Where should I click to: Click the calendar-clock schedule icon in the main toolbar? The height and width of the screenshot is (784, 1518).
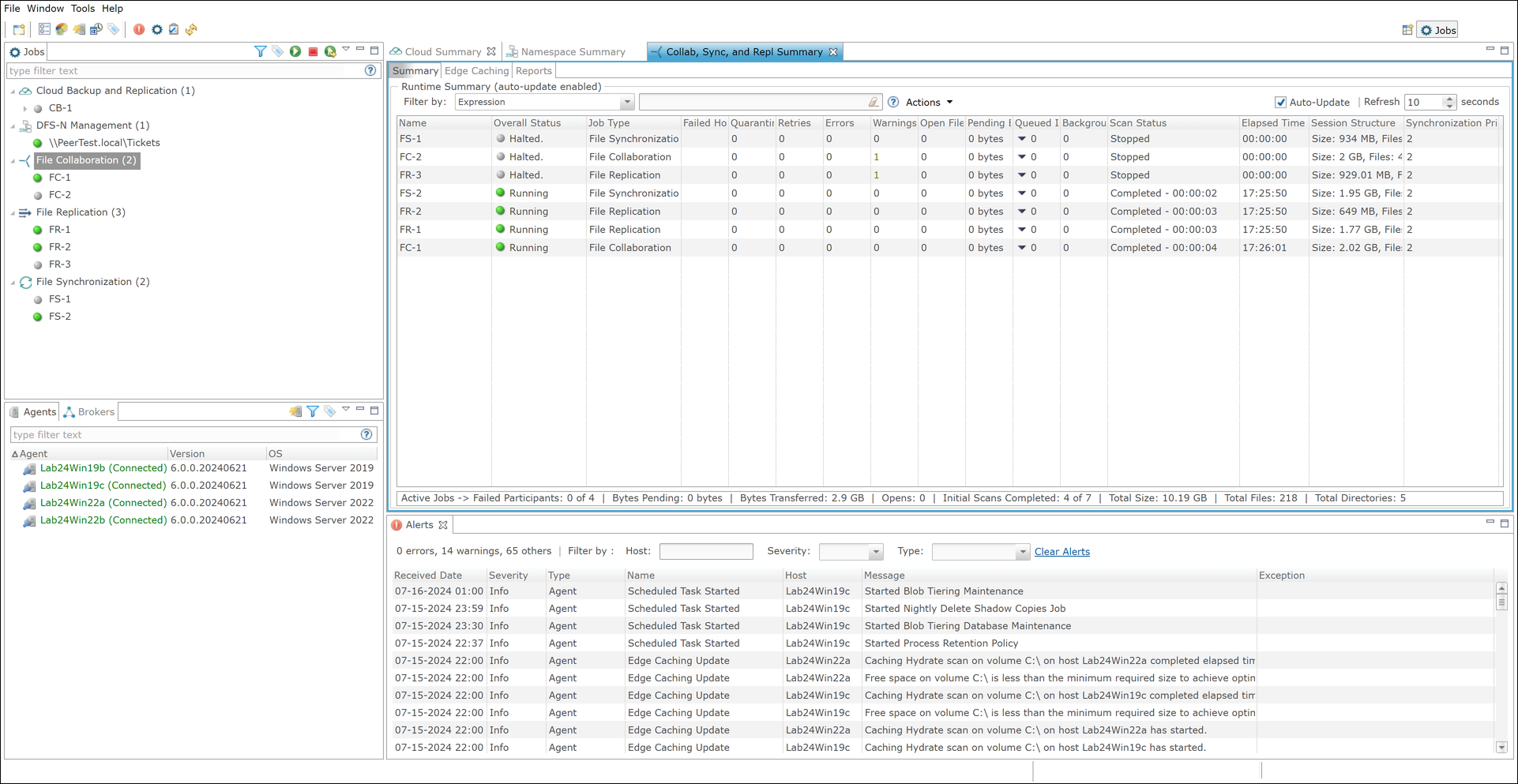[x=96, y=29]
